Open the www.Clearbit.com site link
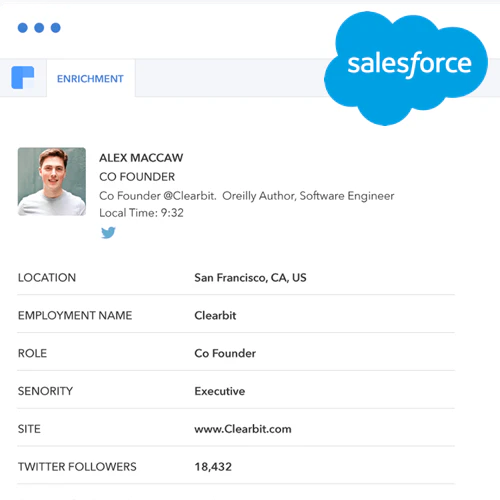Image resolution: width=500 pixels, height=500 pixels. click(x=243, y=429)
